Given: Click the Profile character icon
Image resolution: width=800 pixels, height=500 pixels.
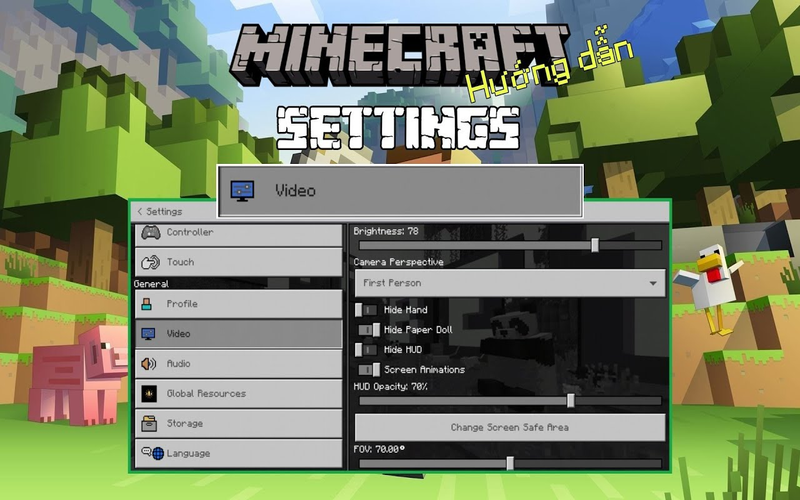Looking at the screenshot, I should [147, 304].
